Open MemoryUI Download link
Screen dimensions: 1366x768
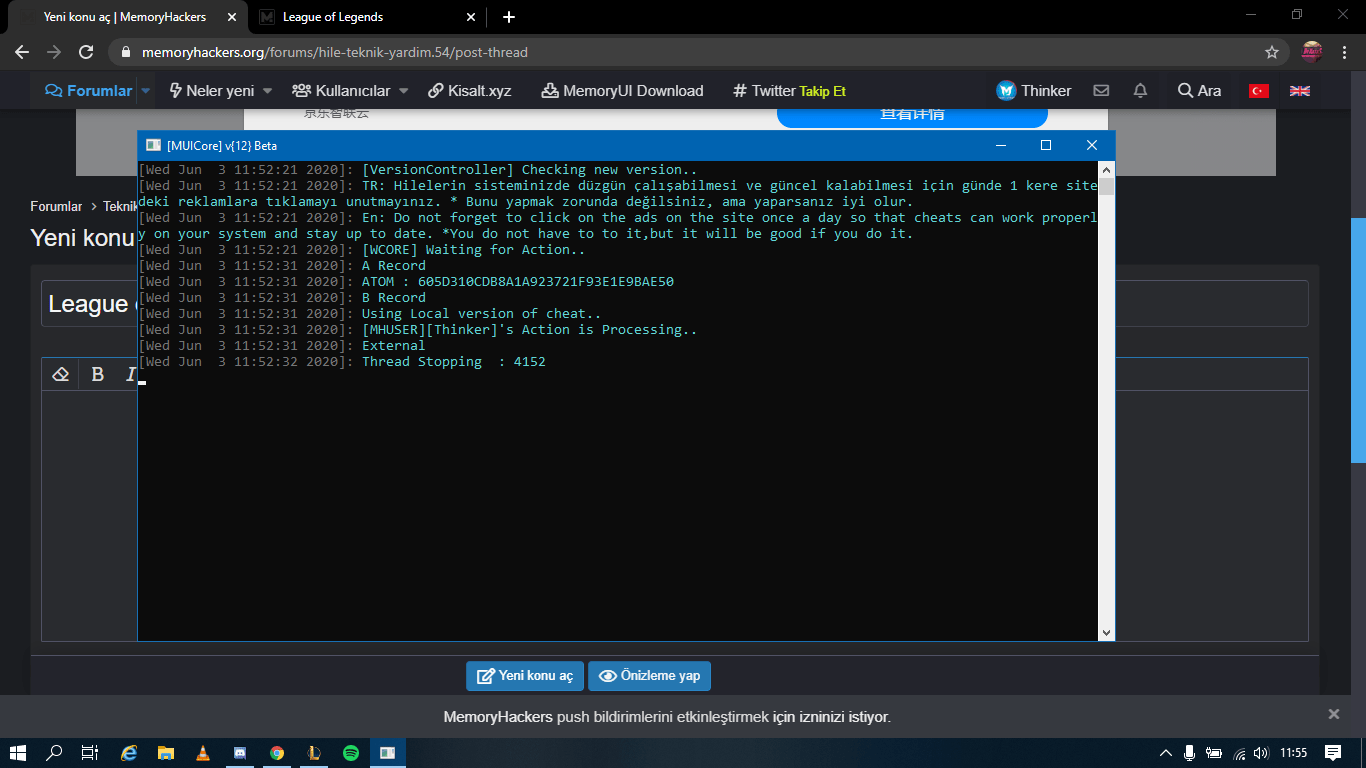click(622, 90)
